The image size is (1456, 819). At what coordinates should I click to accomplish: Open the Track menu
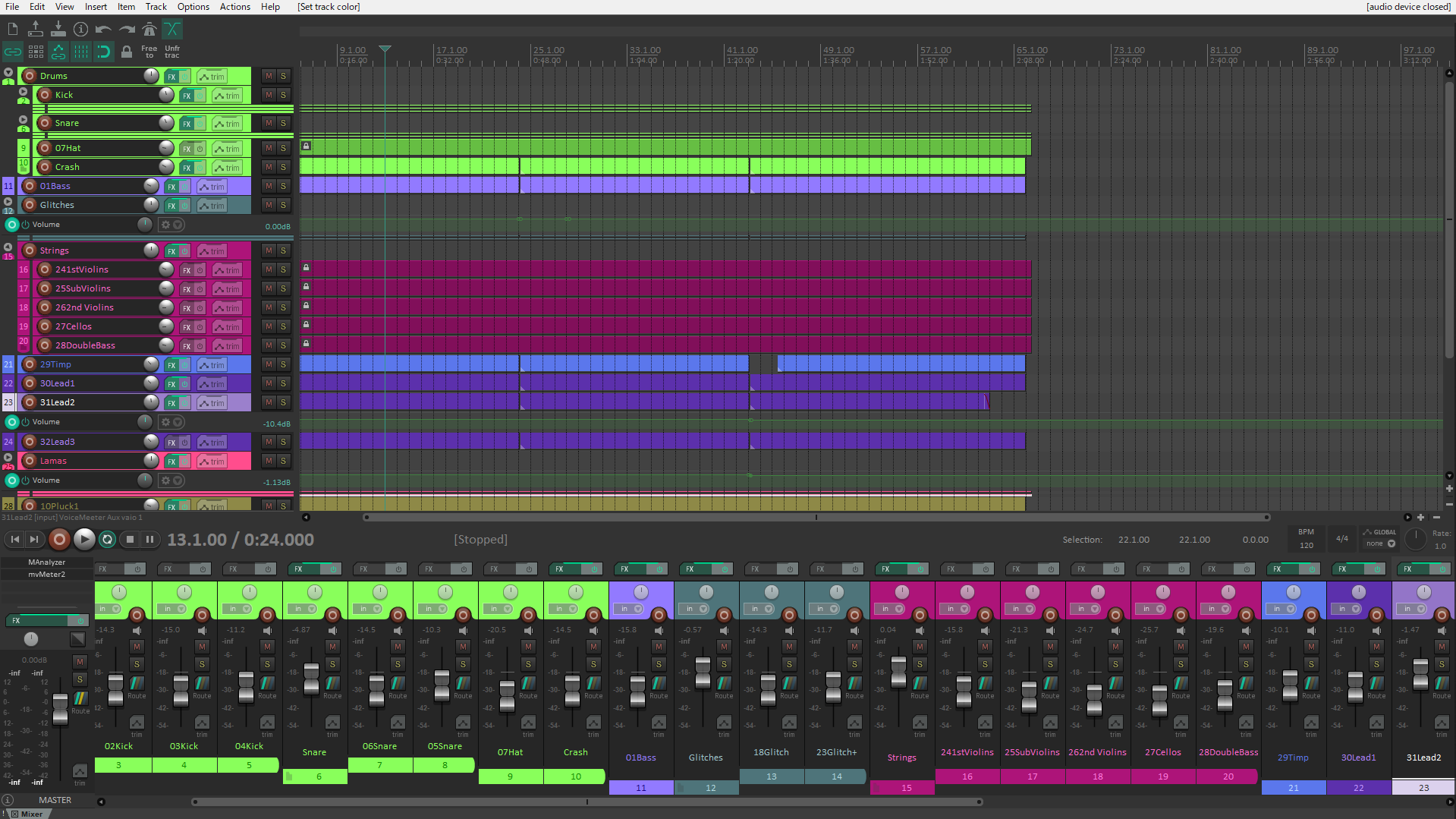(156, 7)
